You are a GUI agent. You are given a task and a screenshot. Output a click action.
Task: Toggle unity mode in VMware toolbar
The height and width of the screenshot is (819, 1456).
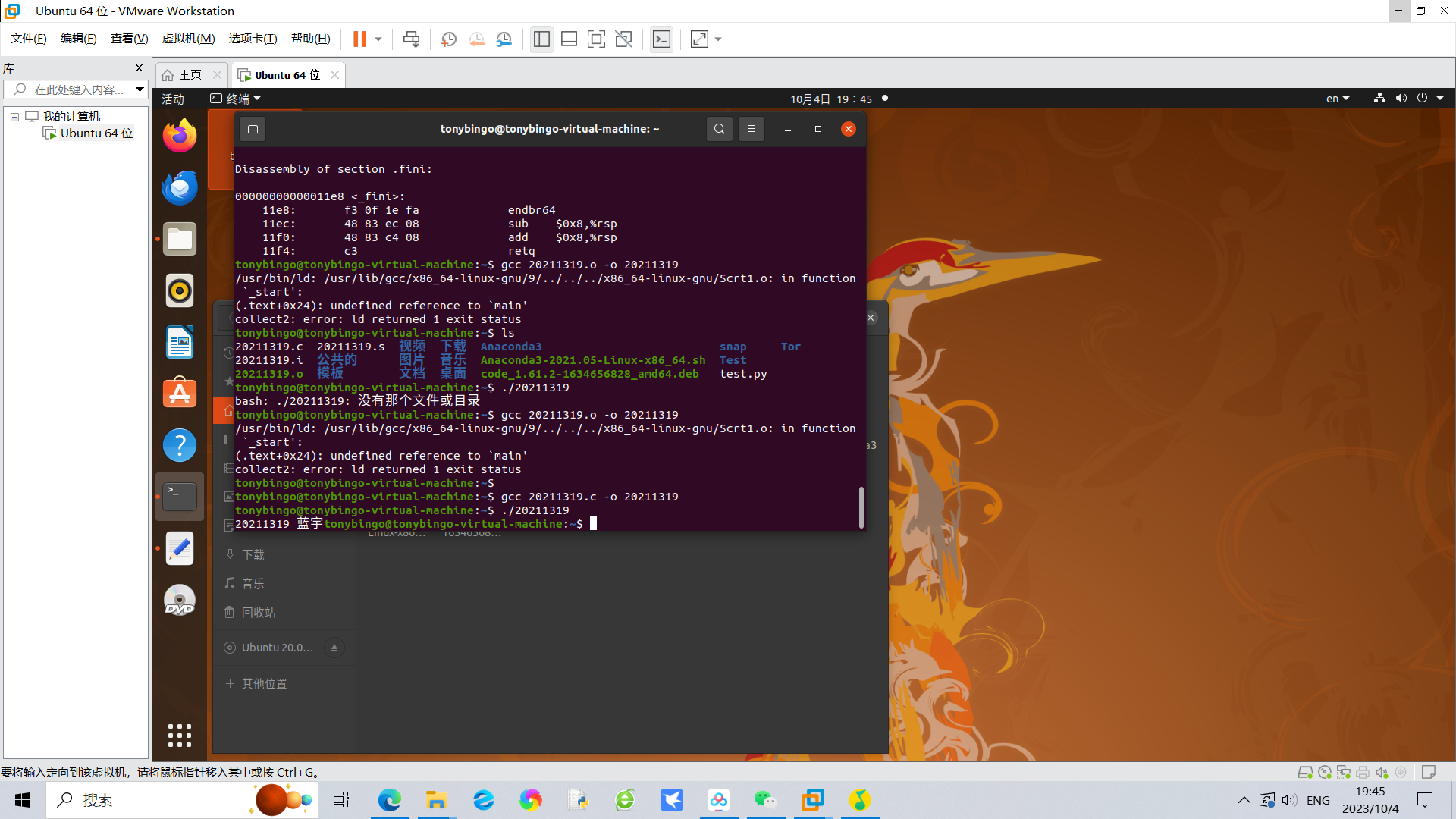pos(624,39)
